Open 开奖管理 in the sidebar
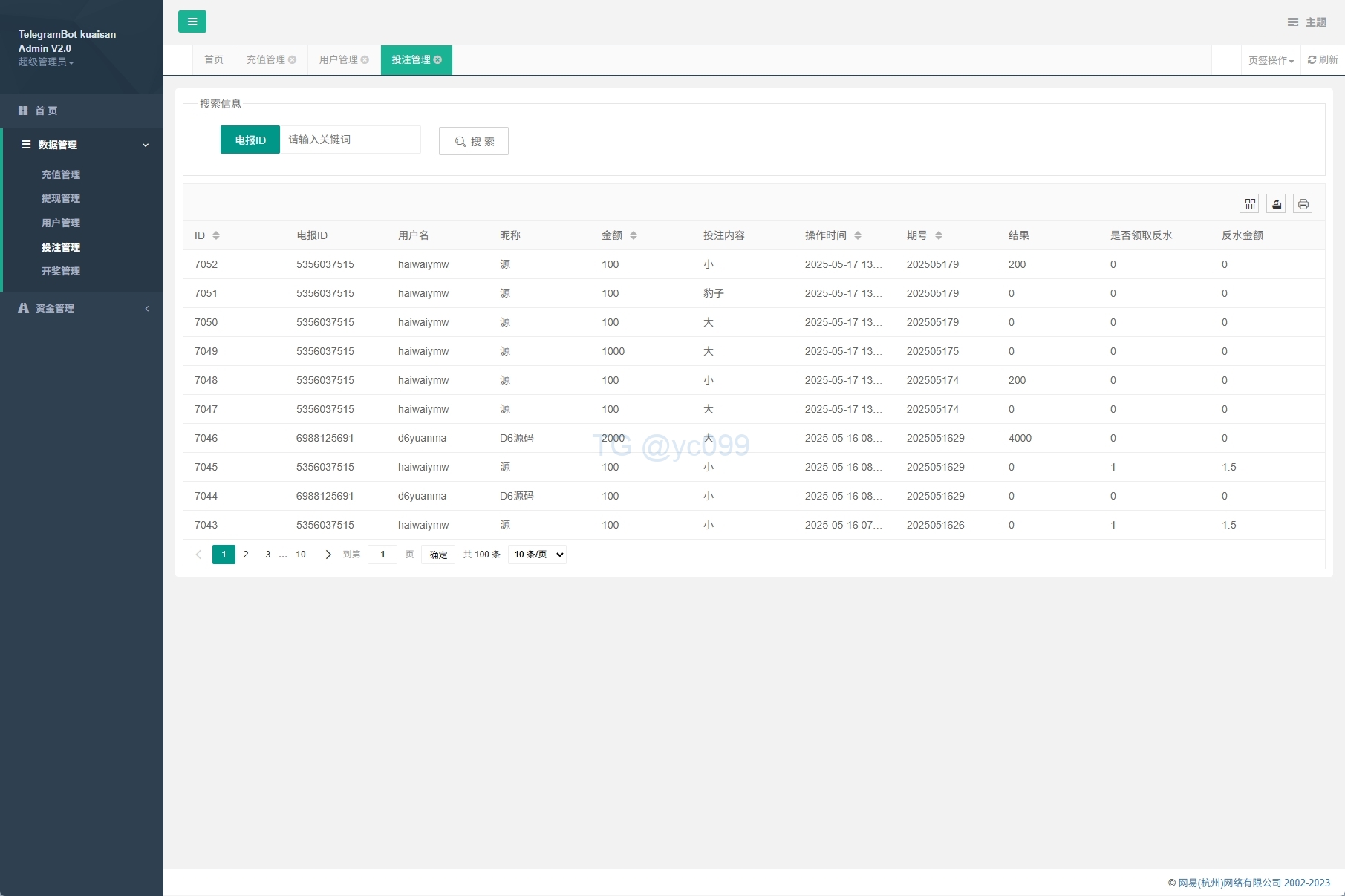The image size is (1345, 896). (61, 271)
